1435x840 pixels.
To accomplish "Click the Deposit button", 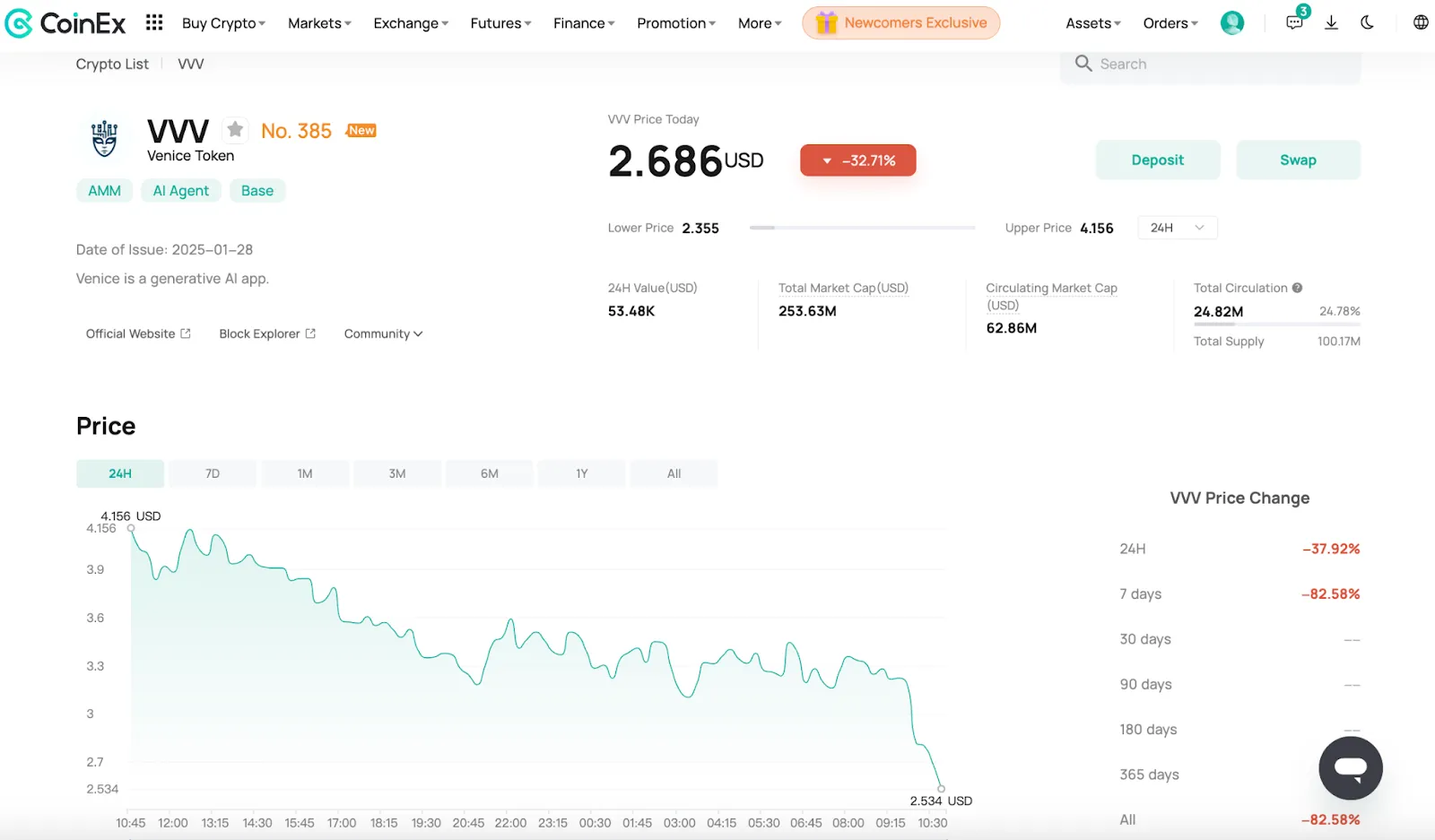I will (x=1158, y=160).
